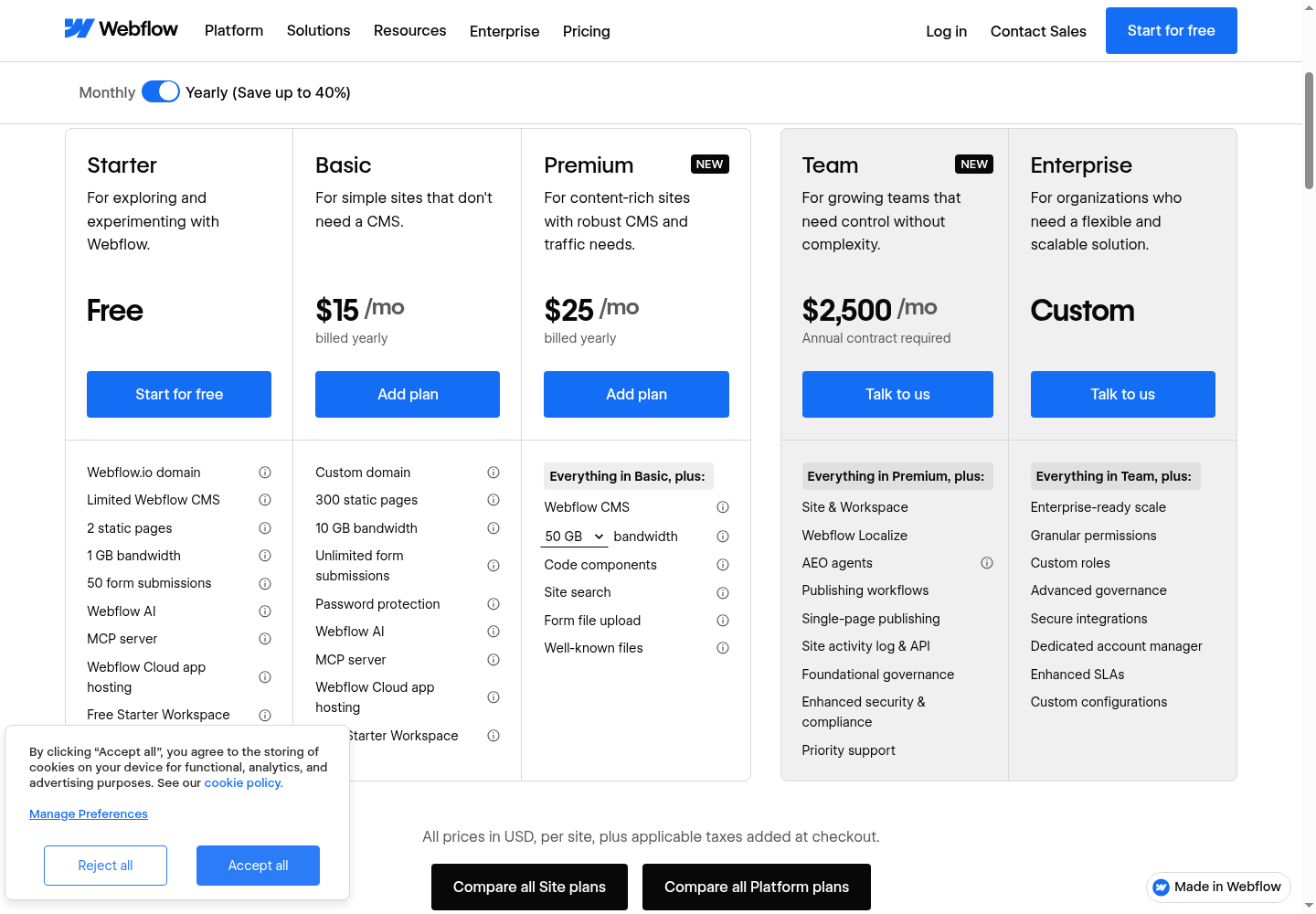Click NEW badge on Team plan
The image size is (1316, 914).
click(x=974, y=165)
